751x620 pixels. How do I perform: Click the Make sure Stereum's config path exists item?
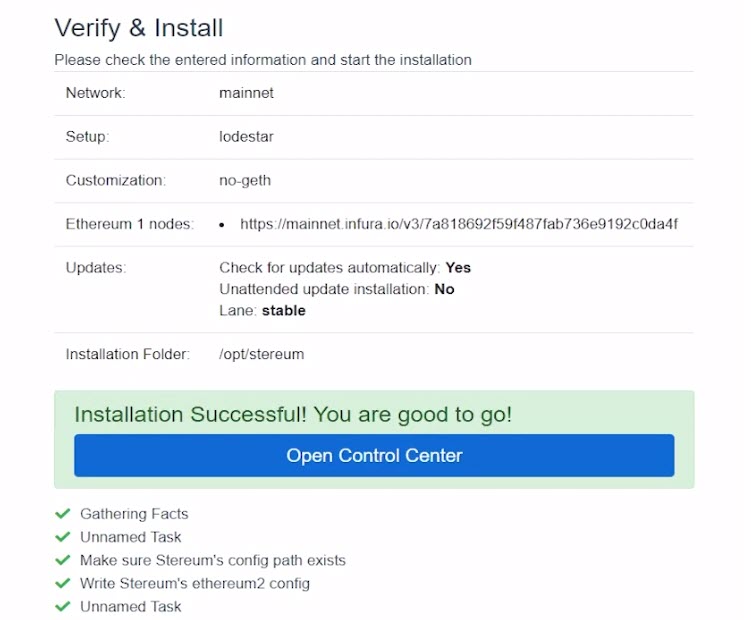(213, 560)
